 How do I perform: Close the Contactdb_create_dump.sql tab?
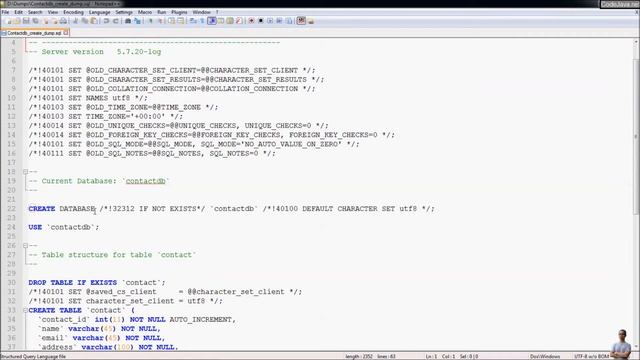[x=66, y=33]
